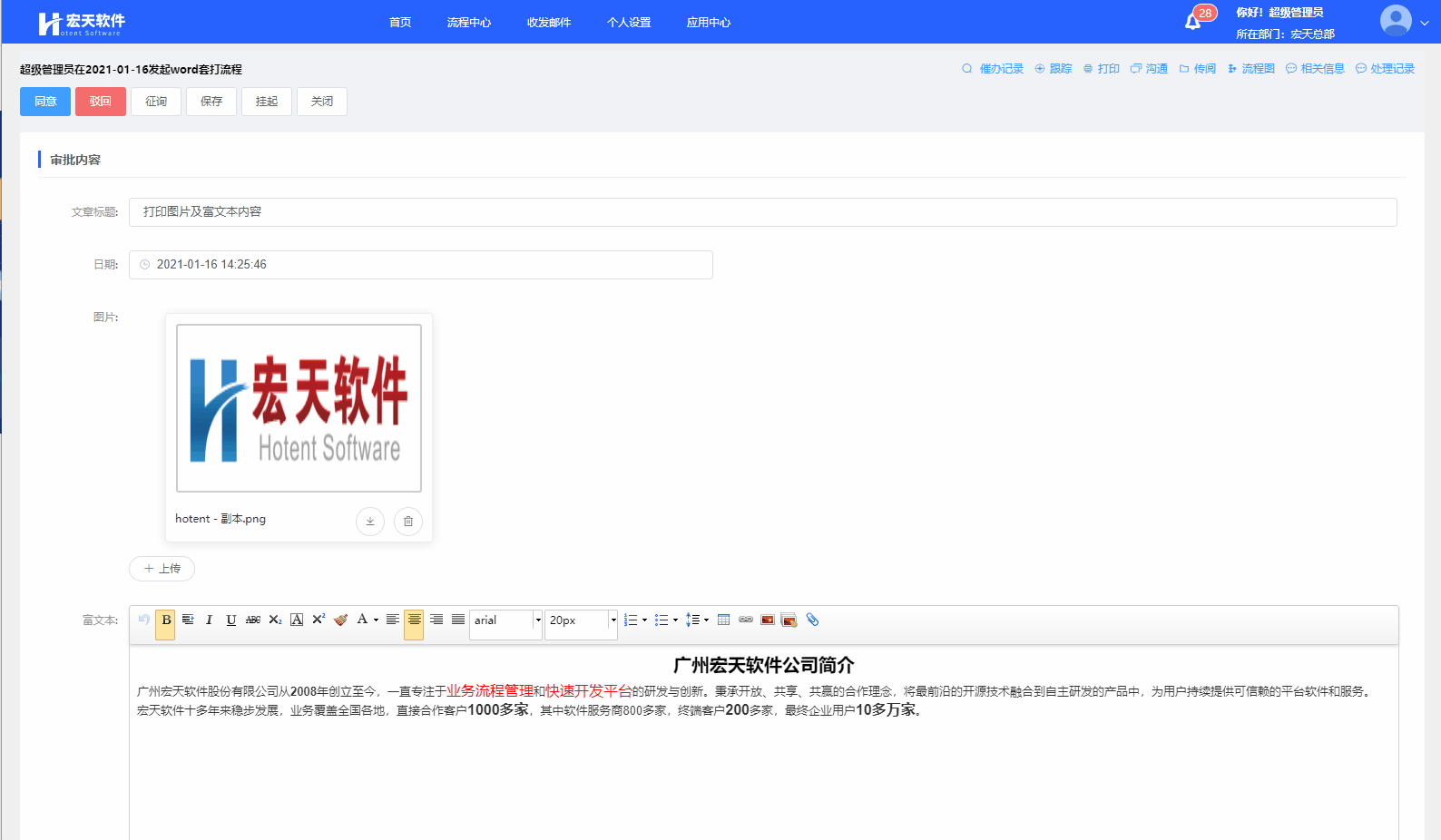The image size is (1441, 840).
Task: Insert a hyperlink in the editor
Action: 746,620
